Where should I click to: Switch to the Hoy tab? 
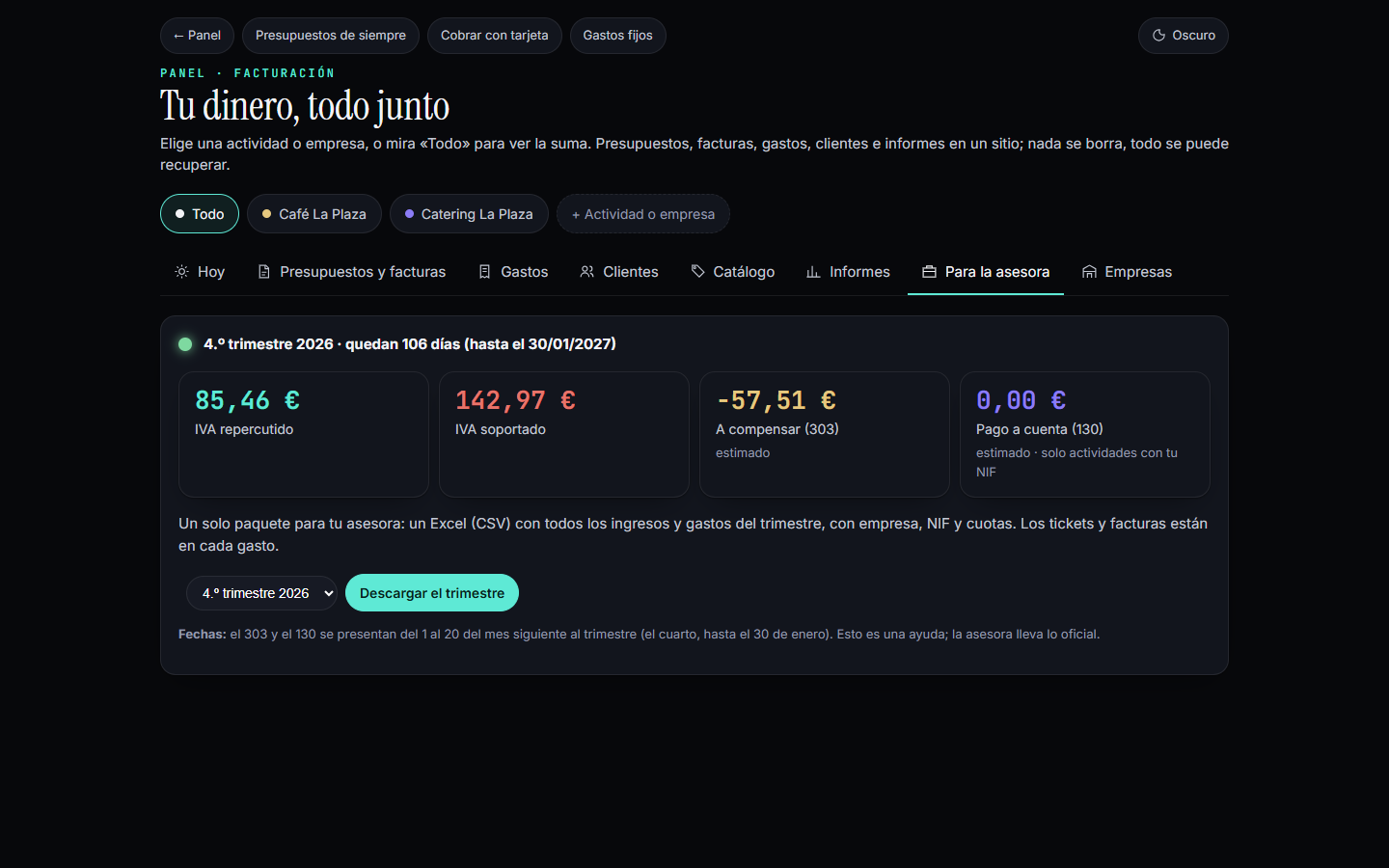(200, 272)
